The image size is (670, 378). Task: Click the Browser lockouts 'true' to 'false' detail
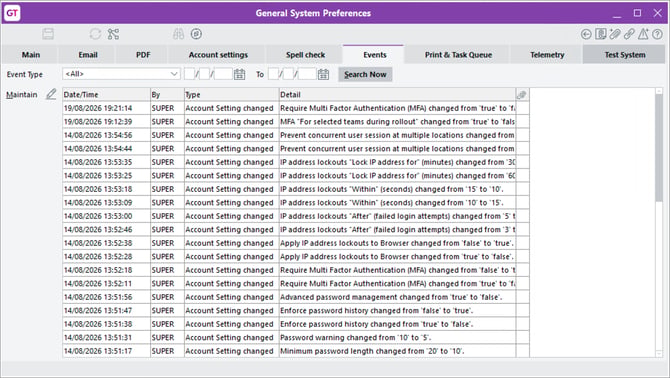pos(397,257)
